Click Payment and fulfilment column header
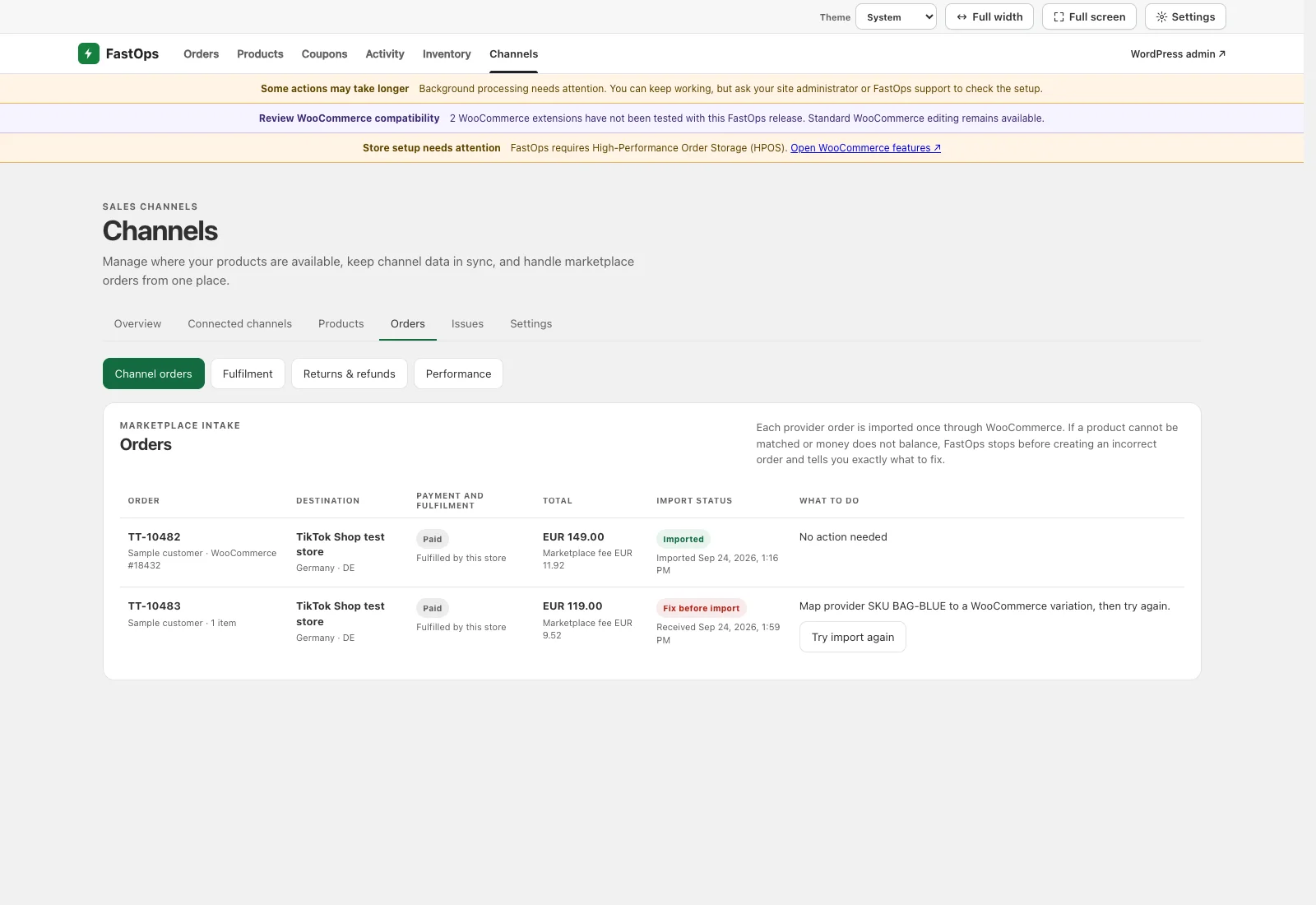Screen dimensions: 1316x905 450,500
